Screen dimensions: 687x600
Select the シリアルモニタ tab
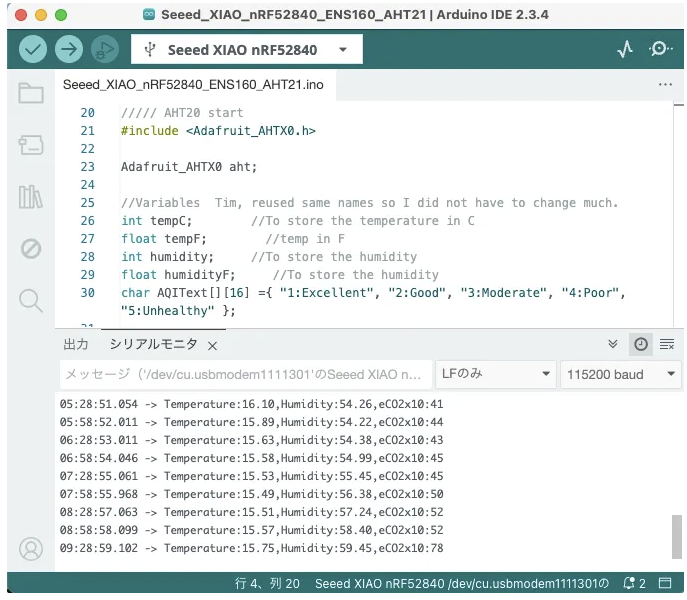point(153,344)
